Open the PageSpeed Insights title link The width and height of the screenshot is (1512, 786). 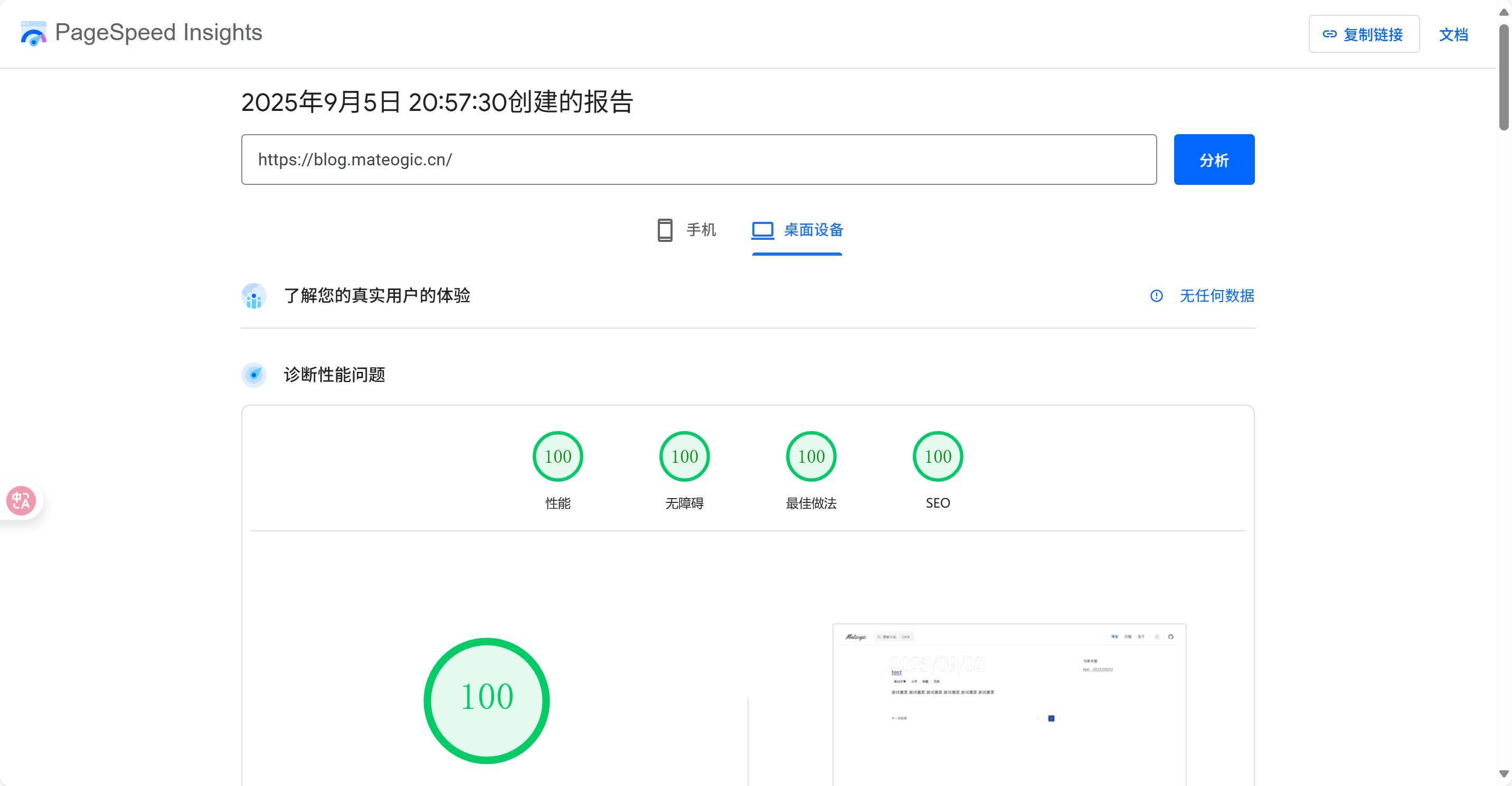click(158, 32)
